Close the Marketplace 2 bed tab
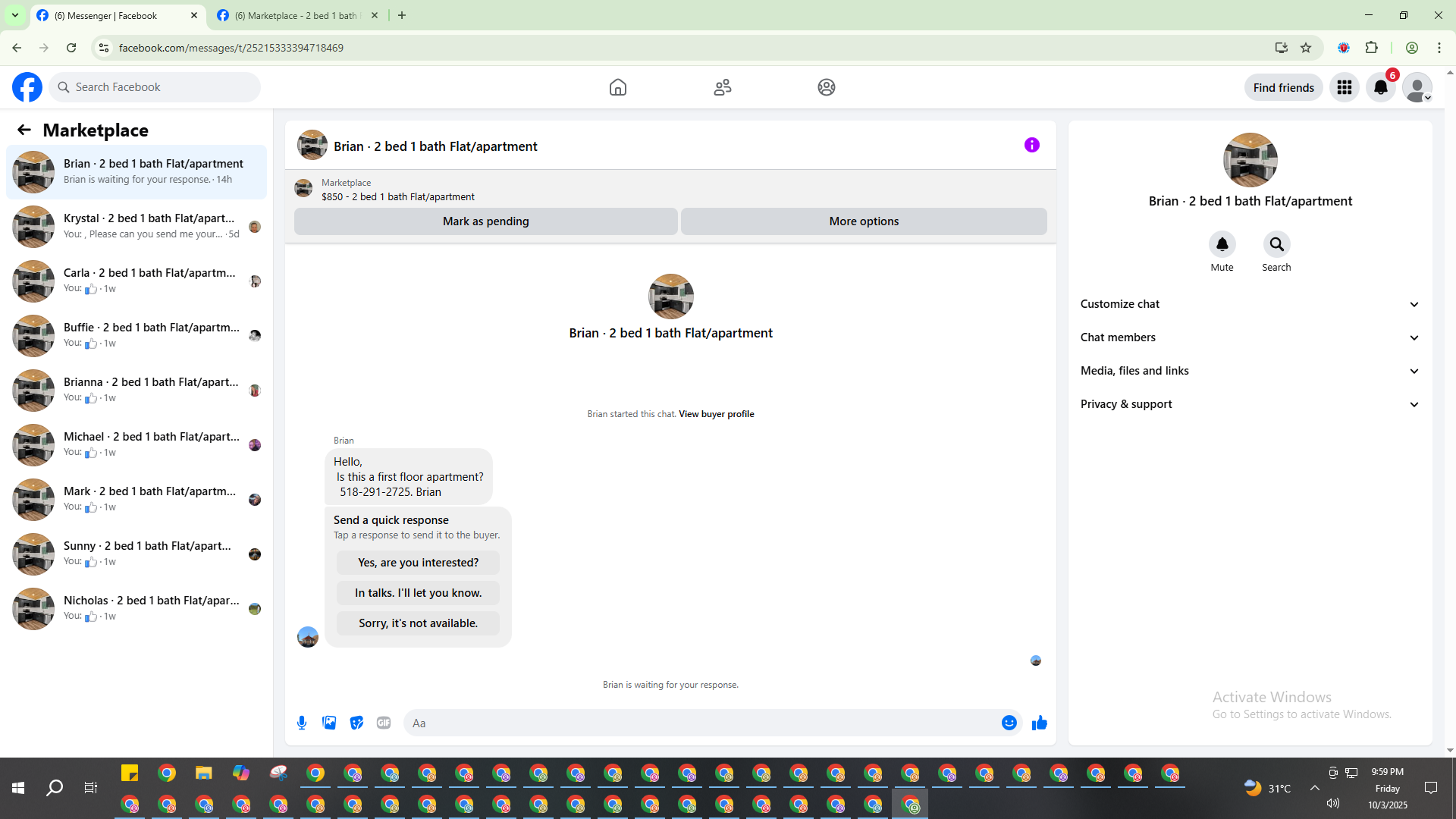Screen dimensions: 1456x819 coord(375,15)
